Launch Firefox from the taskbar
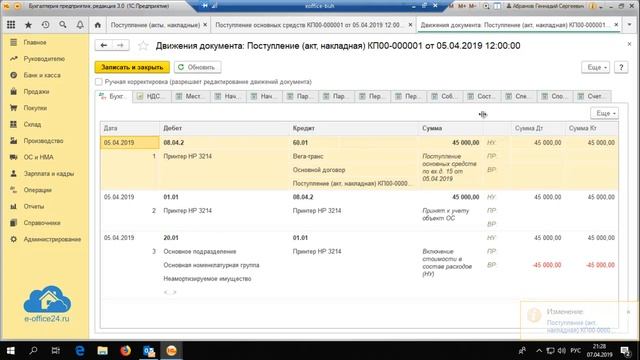The width and height of the screenshot is (640, 360). point(125,351)
